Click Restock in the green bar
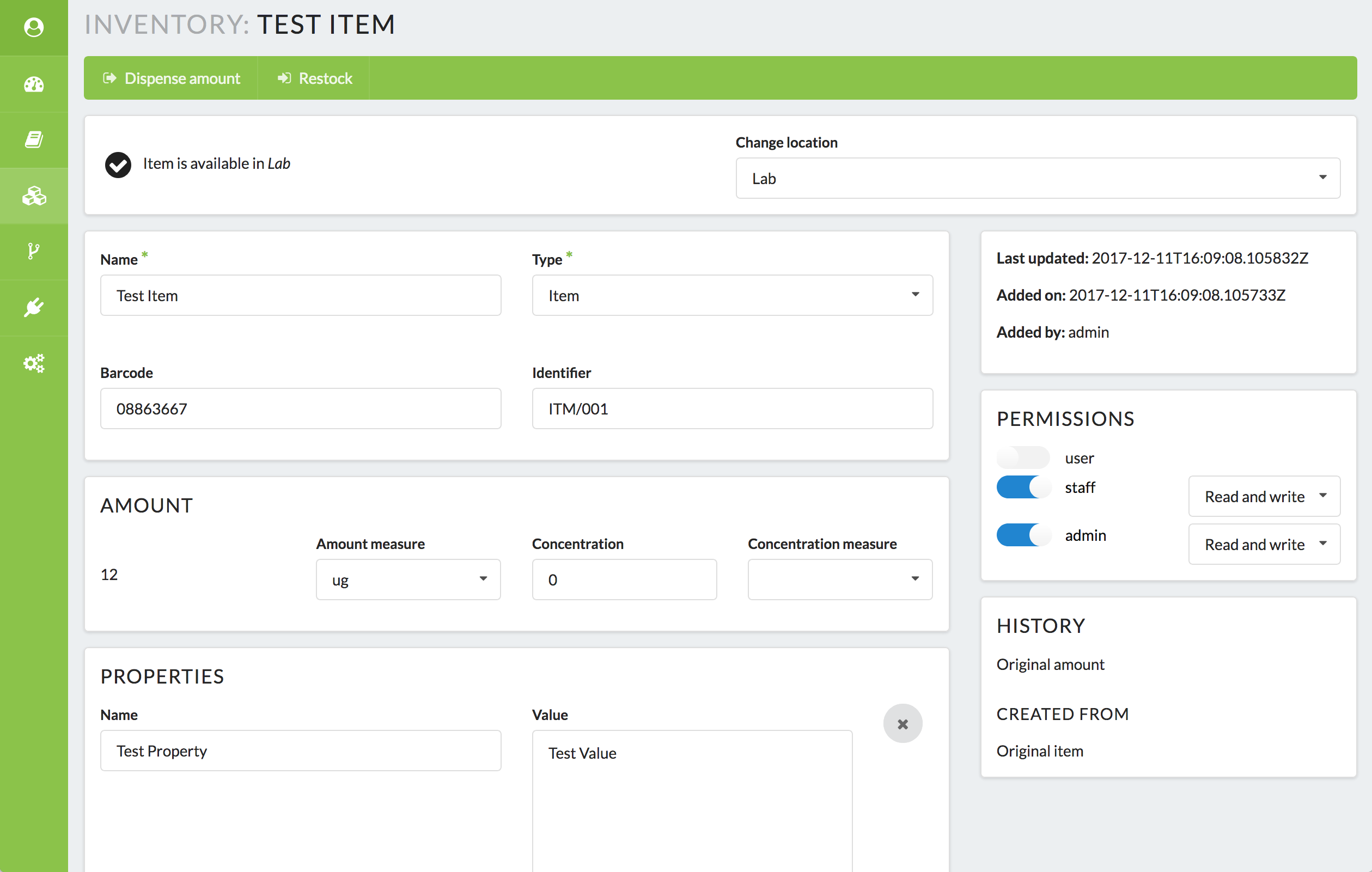Screen dimensions: 1372x872 point(314,78)
